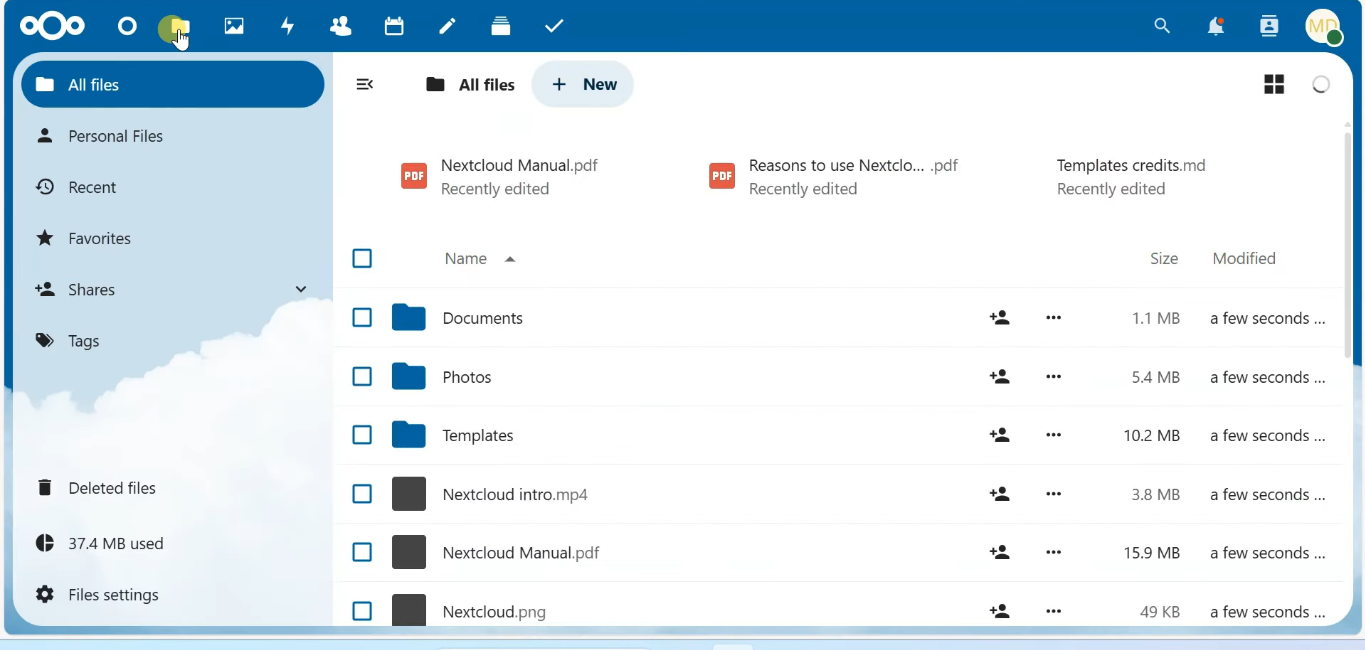Open the Dashboard app icon

[x=126, y=27]
